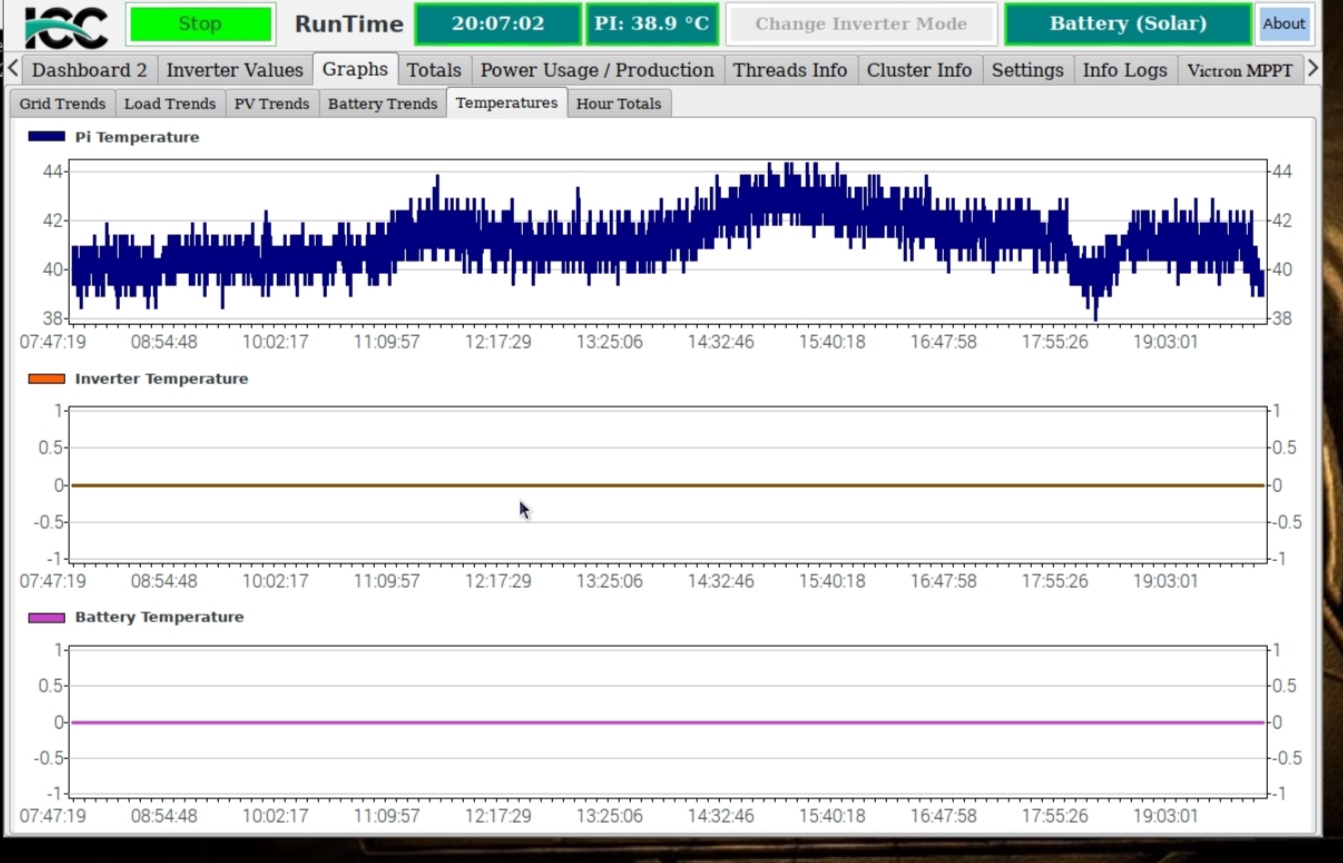1343x863 pixels.
Task: Click the navy Pi Temperature legend swatch
Action: coord(46,137)
